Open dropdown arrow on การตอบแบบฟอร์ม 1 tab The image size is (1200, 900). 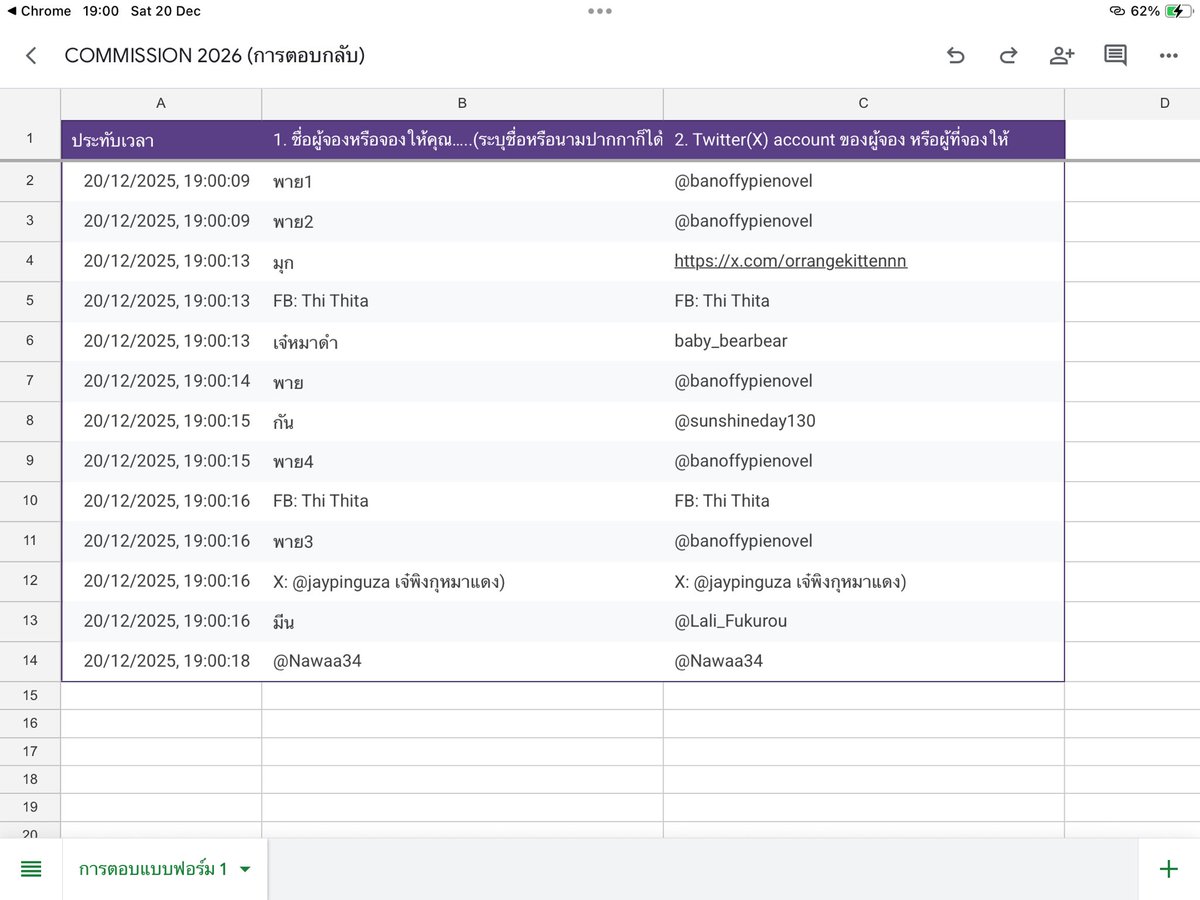245,869
